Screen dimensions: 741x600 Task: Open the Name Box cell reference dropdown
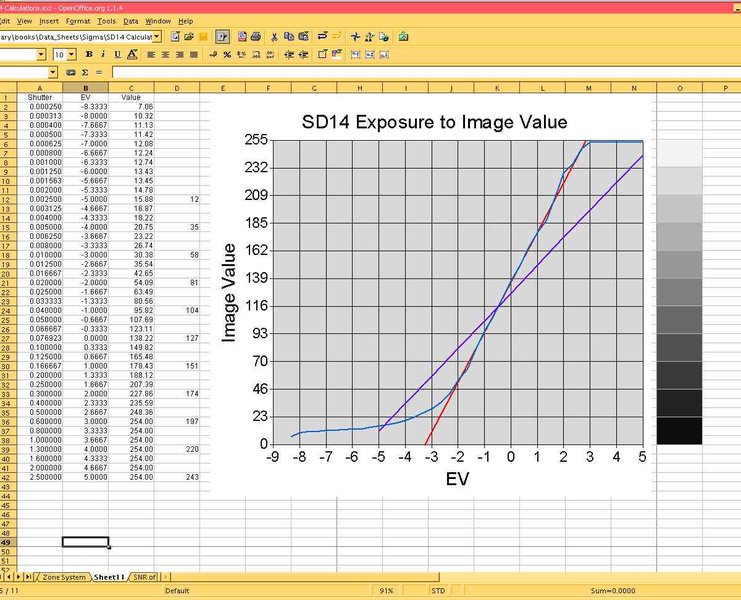(x=53, y=73)
